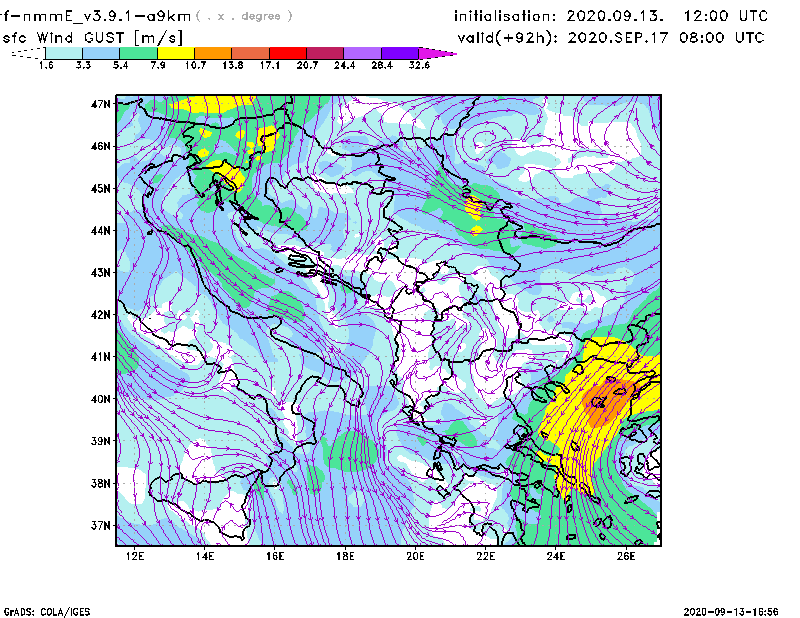Click the grey '( . x . degree )' text
Viewport: 800px width, 618px height.
point(244,16)
